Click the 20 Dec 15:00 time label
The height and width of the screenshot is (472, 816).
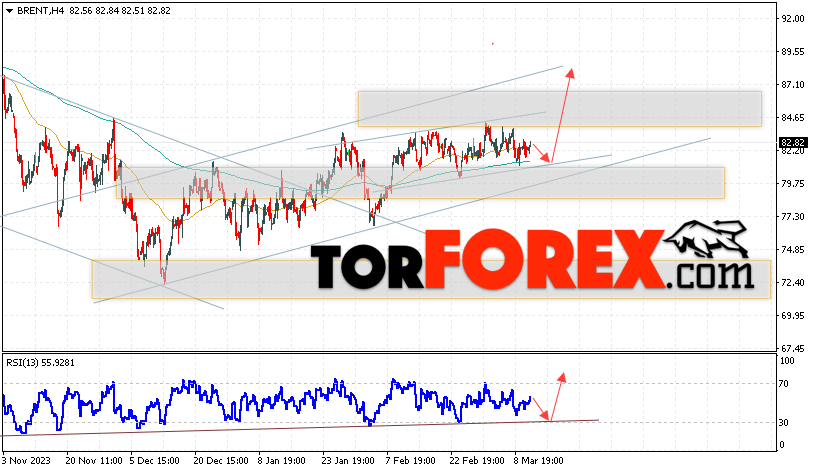(x=221, y=461)
